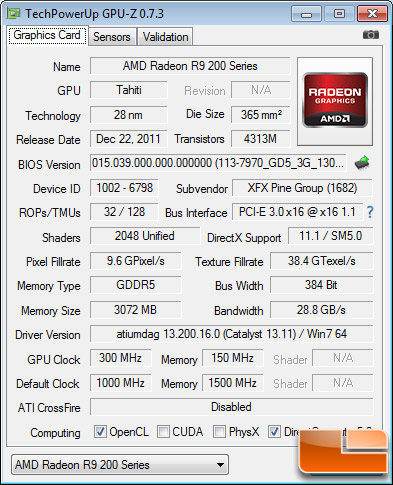Click the GPU-Z title bar app icon

tap(14, 13)
